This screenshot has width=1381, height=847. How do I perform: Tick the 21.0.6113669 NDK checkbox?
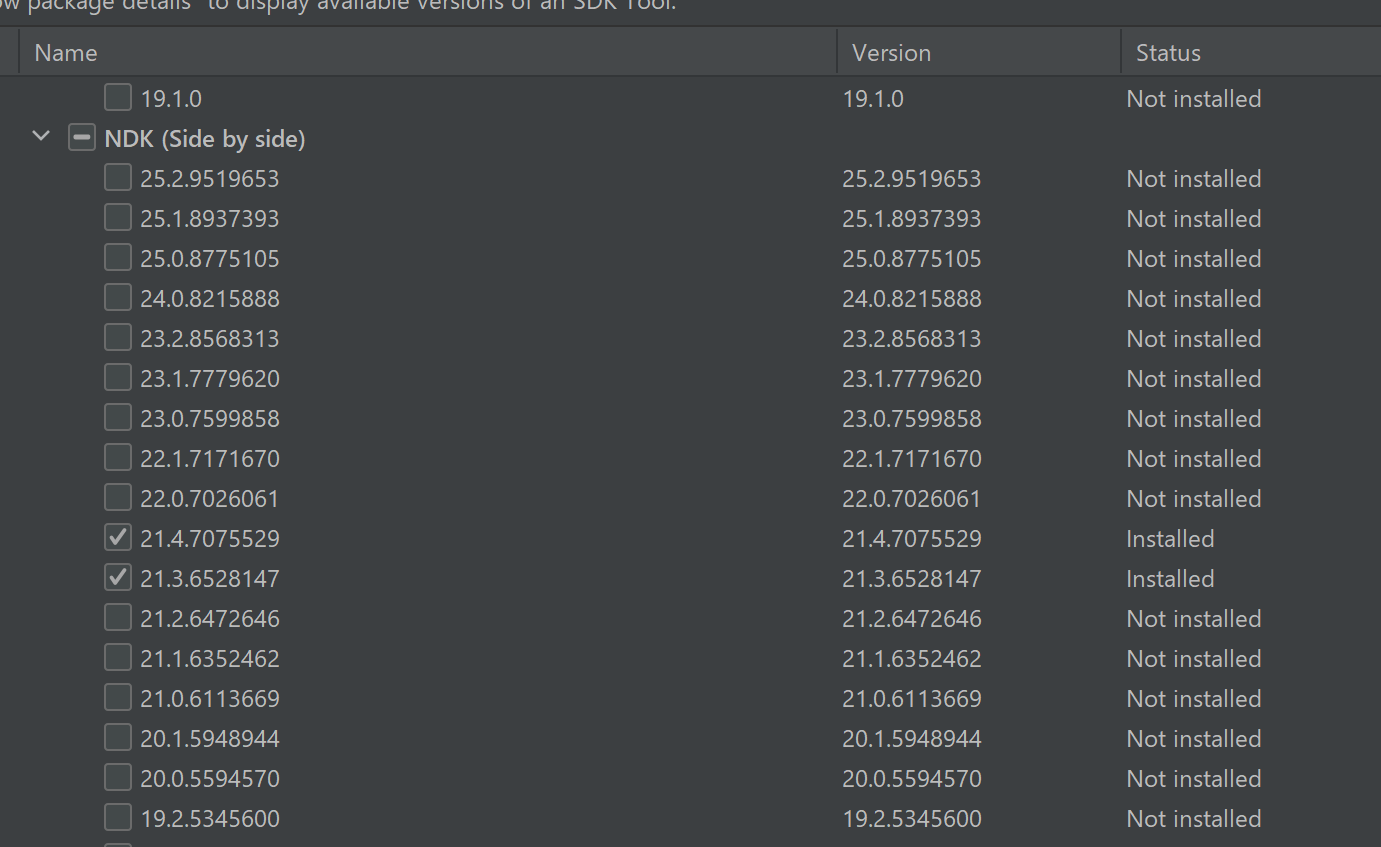pos(118,698)
